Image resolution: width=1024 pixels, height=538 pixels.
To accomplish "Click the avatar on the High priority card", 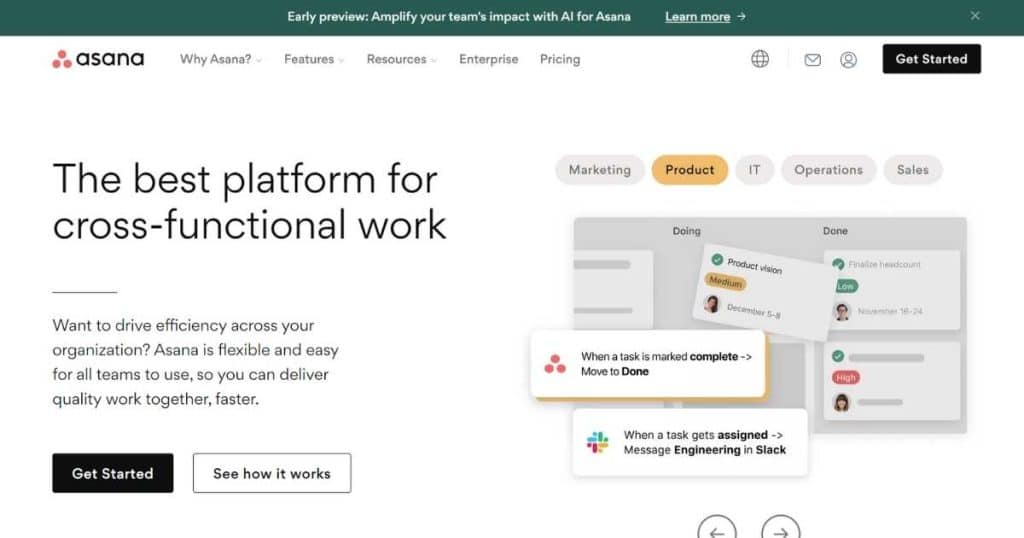I will pyautogui.click(x=842, y=402).
